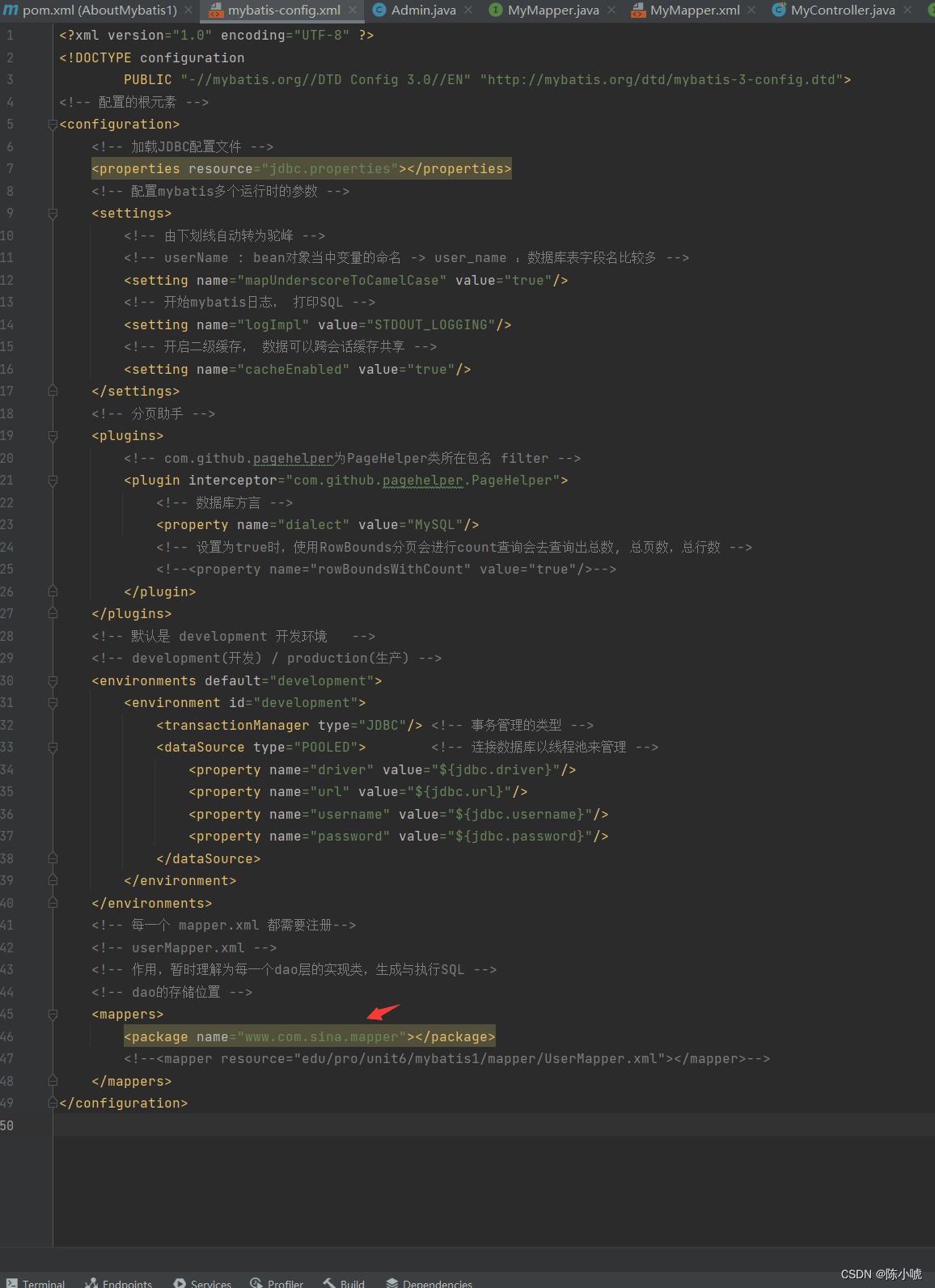
Task: Click line number 50 in the gutter
Action: (x=7, y=1125)
